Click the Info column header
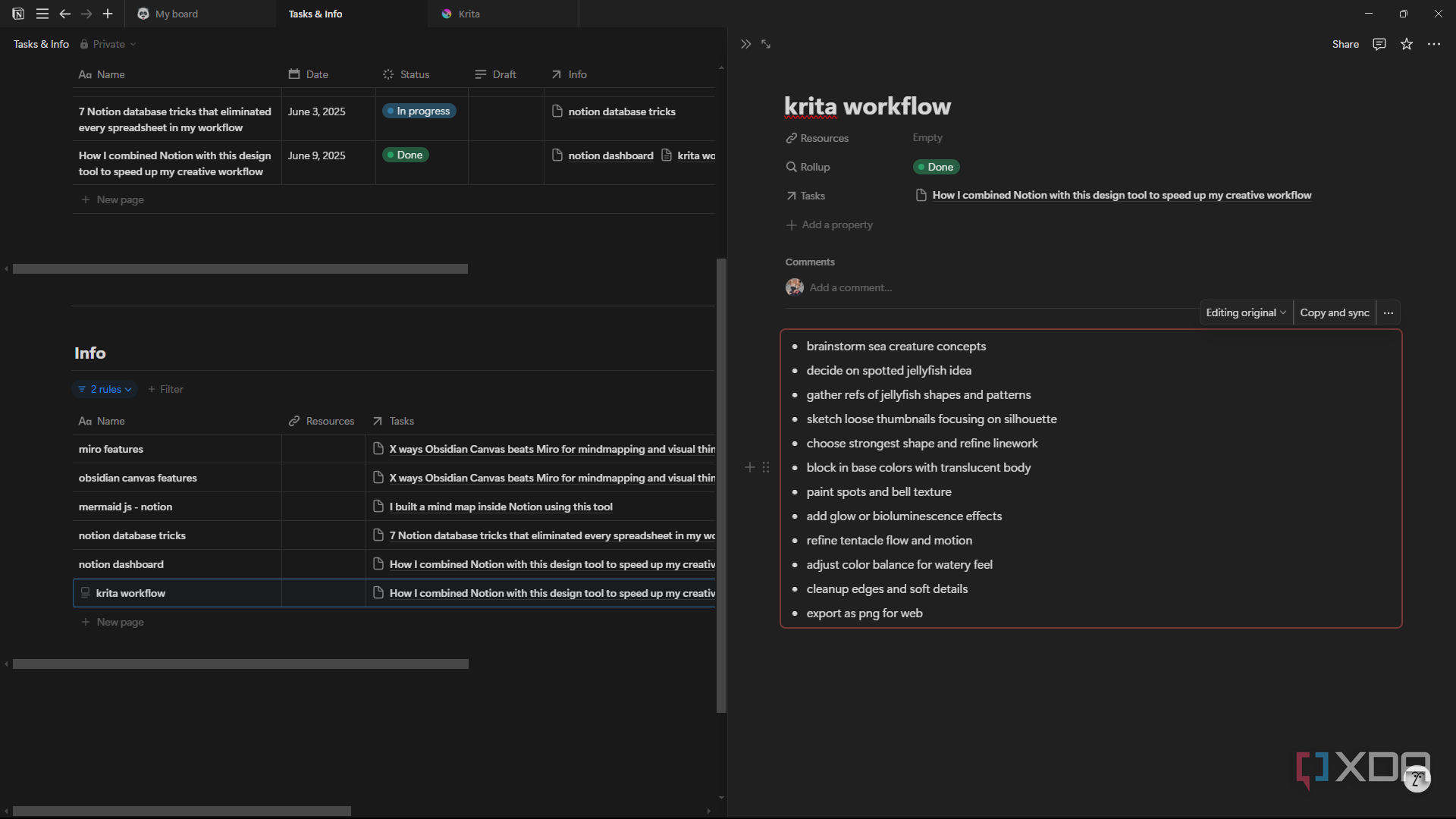 [x=569, y=74]
